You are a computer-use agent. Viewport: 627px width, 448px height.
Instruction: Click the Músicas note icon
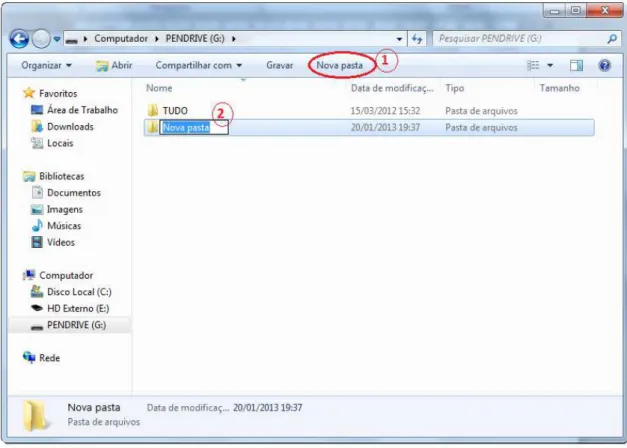pos(37,226)
